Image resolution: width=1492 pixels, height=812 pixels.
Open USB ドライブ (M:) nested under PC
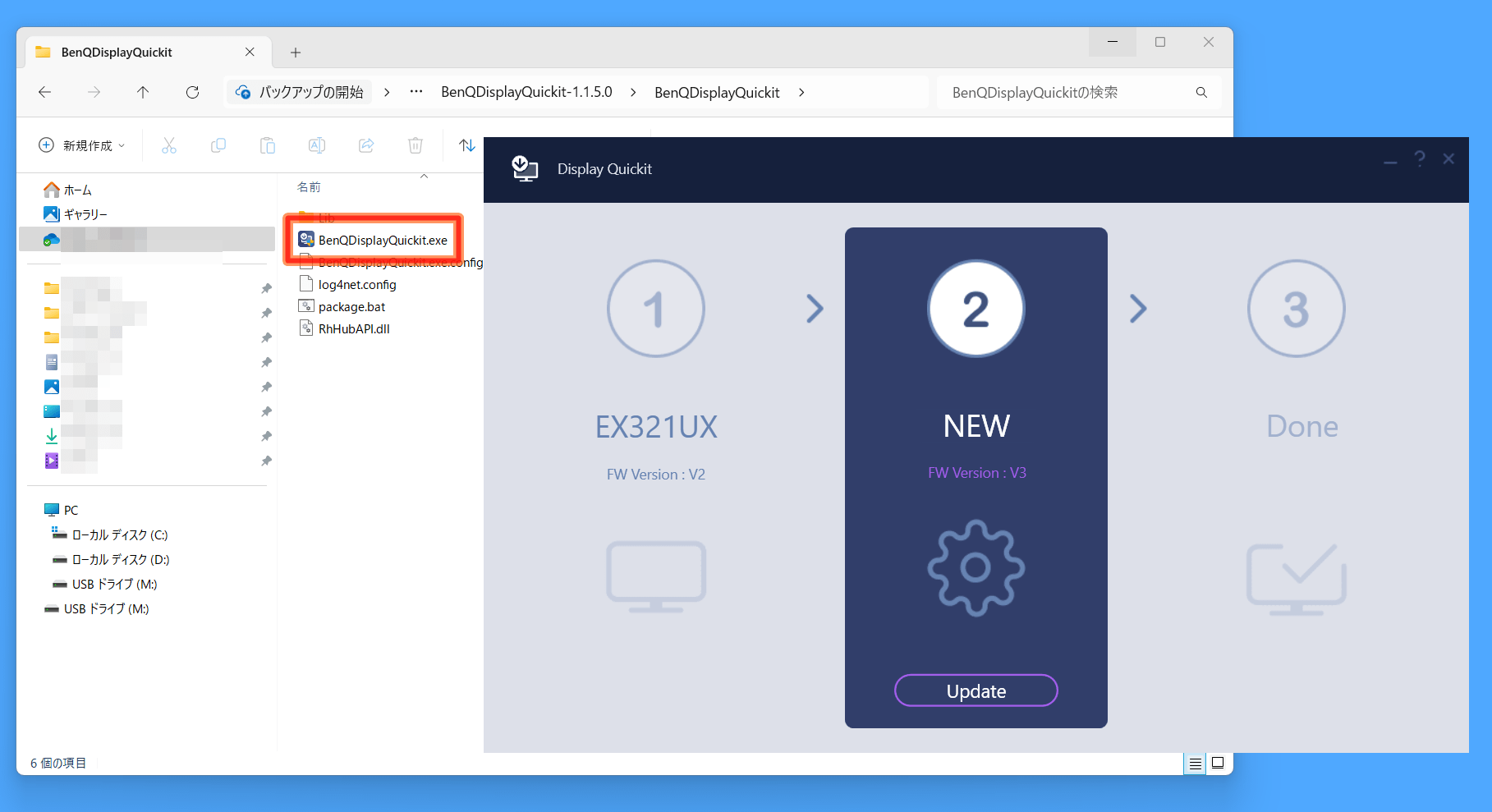[x=104, y=584]
